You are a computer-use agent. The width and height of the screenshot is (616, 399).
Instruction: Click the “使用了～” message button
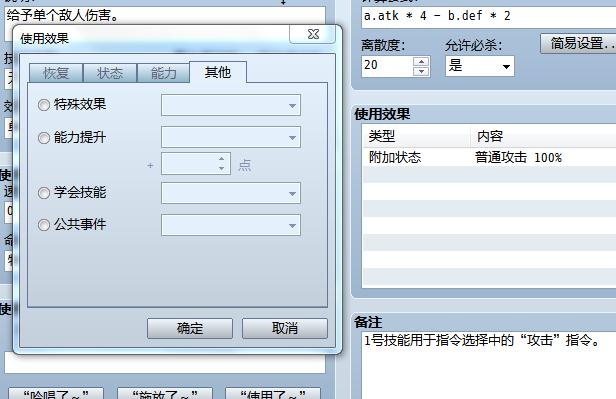pyautogui.click(x=273, y=394)
